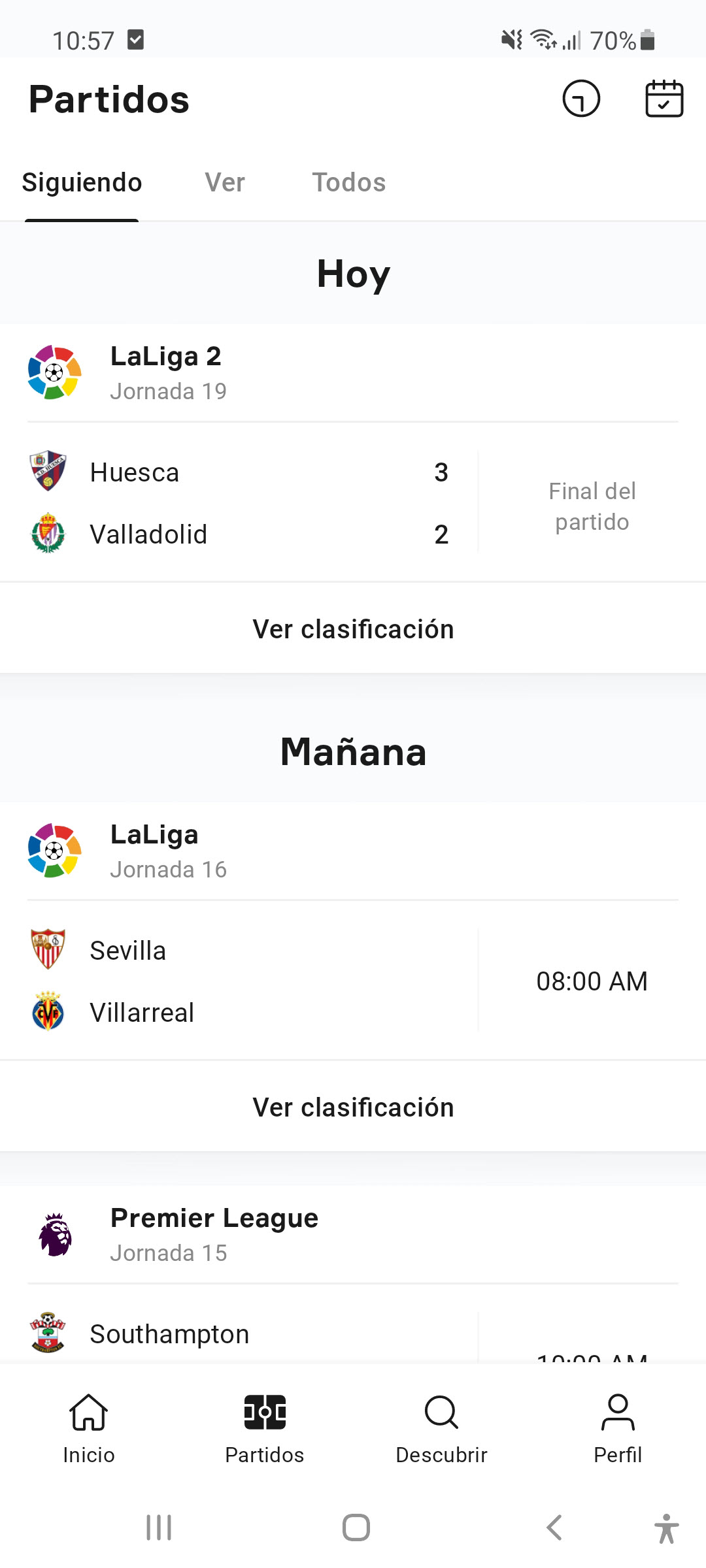Open the calendar date picker icon
This screenshot has width=706, height=1568.
click(x=664, y=99)
